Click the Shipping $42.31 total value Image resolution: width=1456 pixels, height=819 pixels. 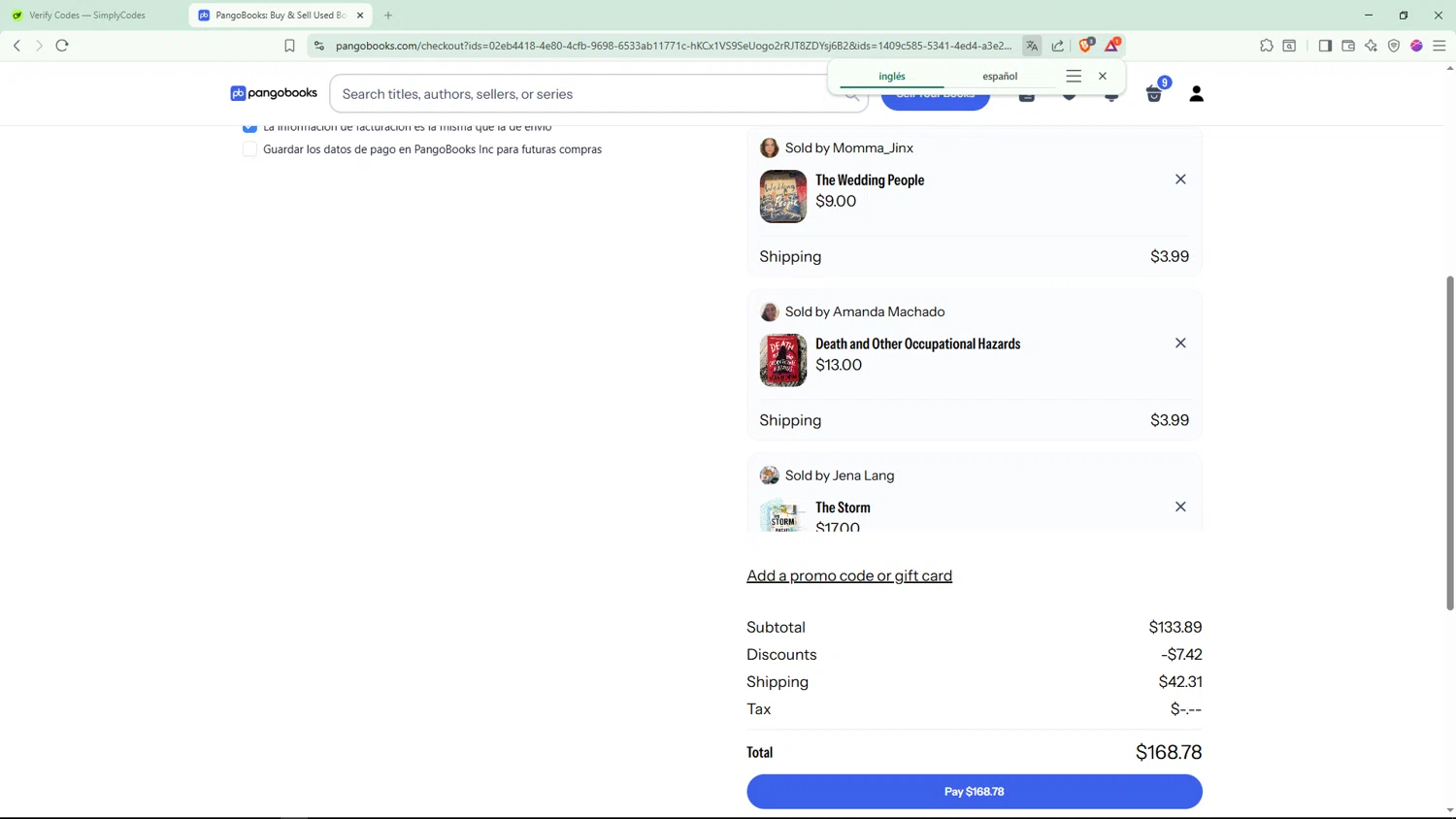pyautogui.click(x=1180, y=682)
